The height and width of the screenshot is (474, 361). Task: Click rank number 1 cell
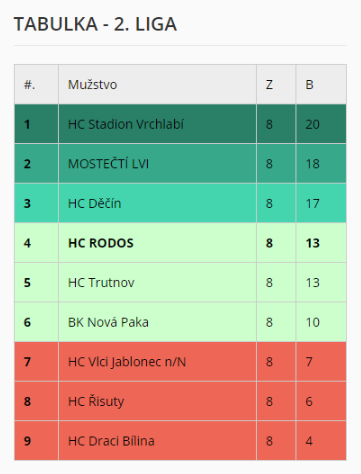[x=36, y=124]
